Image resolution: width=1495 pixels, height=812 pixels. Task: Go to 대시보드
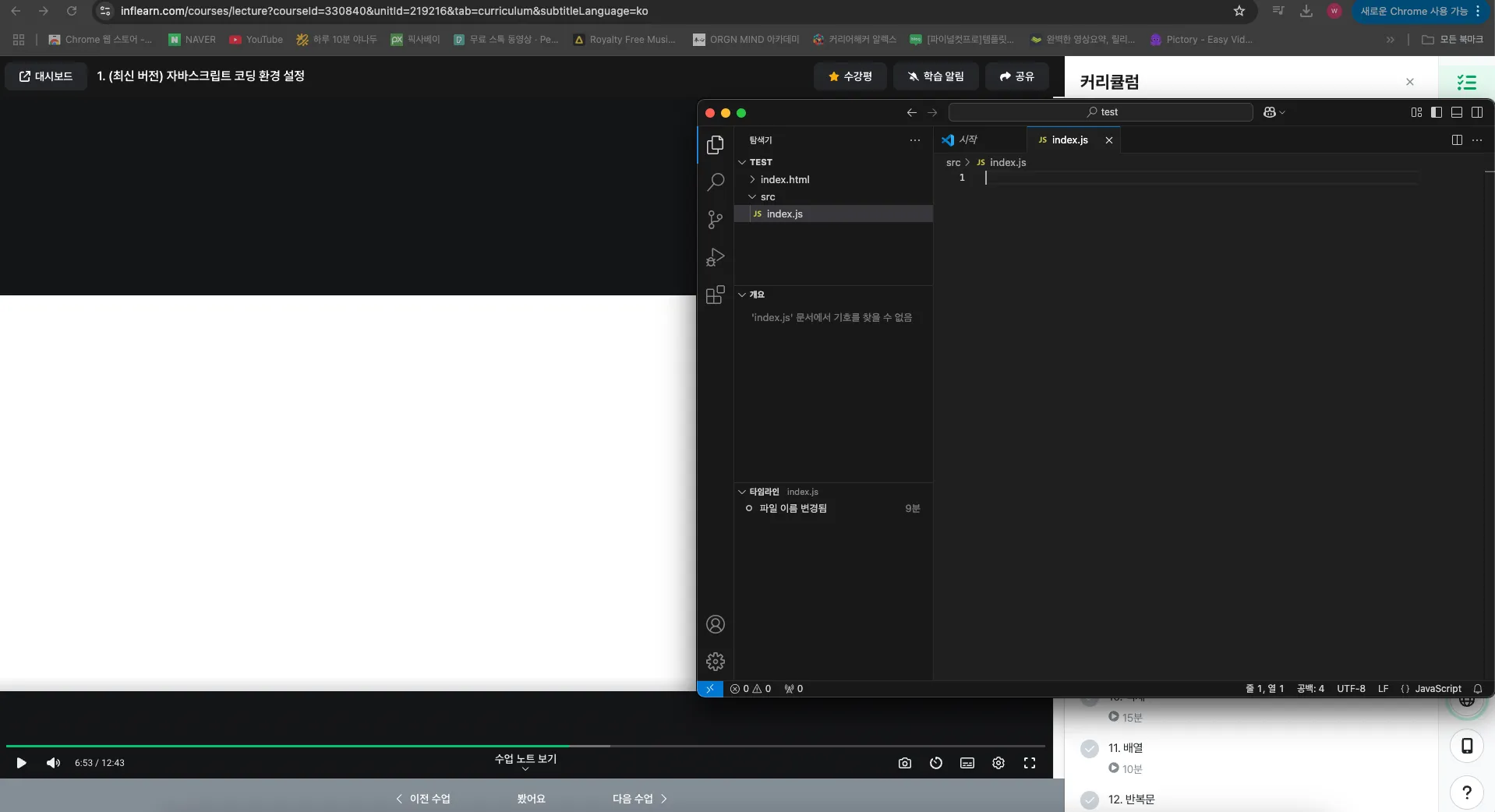[x=46, y=76]
